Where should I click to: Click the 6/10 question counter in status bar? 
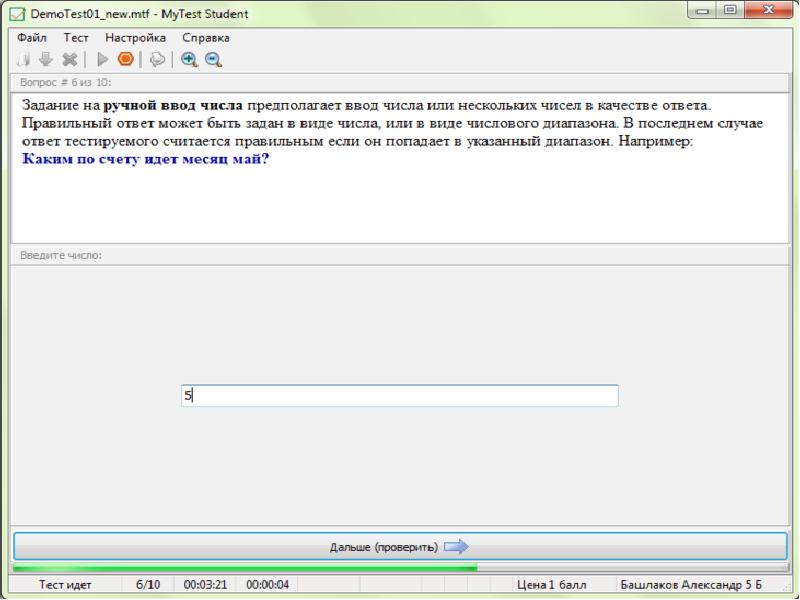(148, 584)
